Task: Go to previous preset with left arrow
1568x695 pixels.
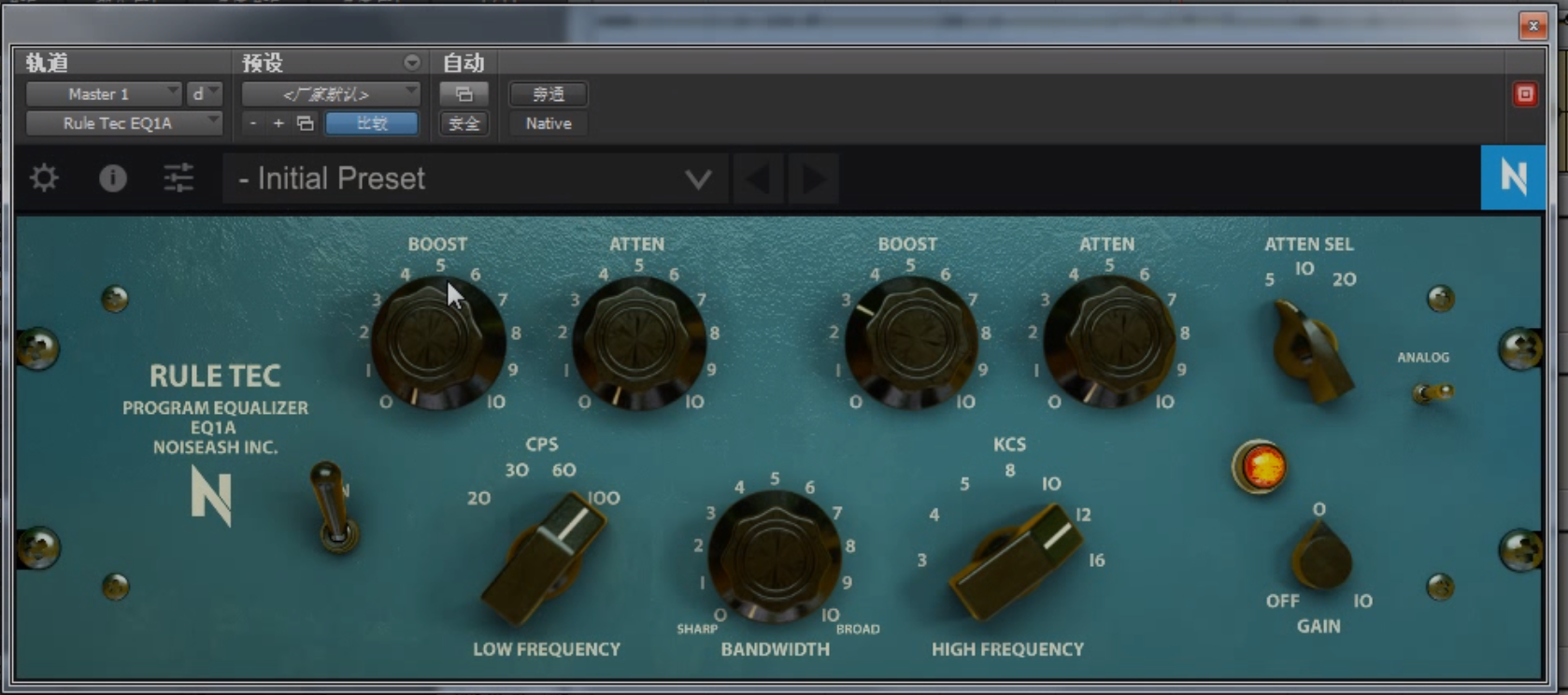Action: tap(758, 178)
